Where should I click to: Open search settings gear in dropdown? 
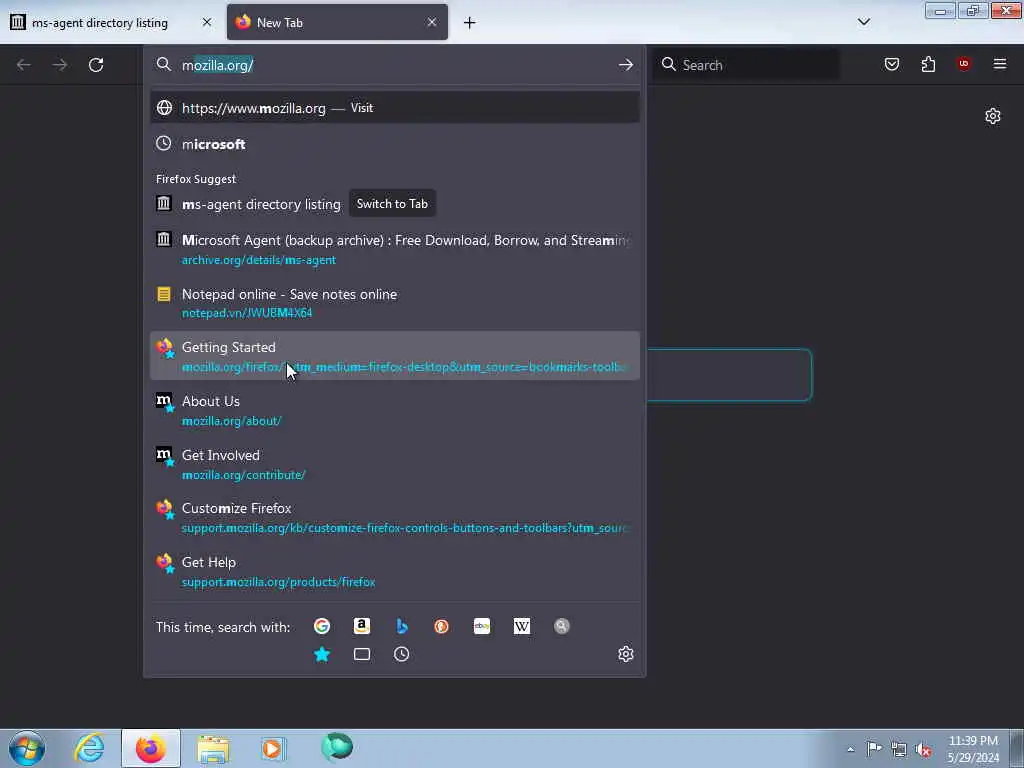point(626,654)
